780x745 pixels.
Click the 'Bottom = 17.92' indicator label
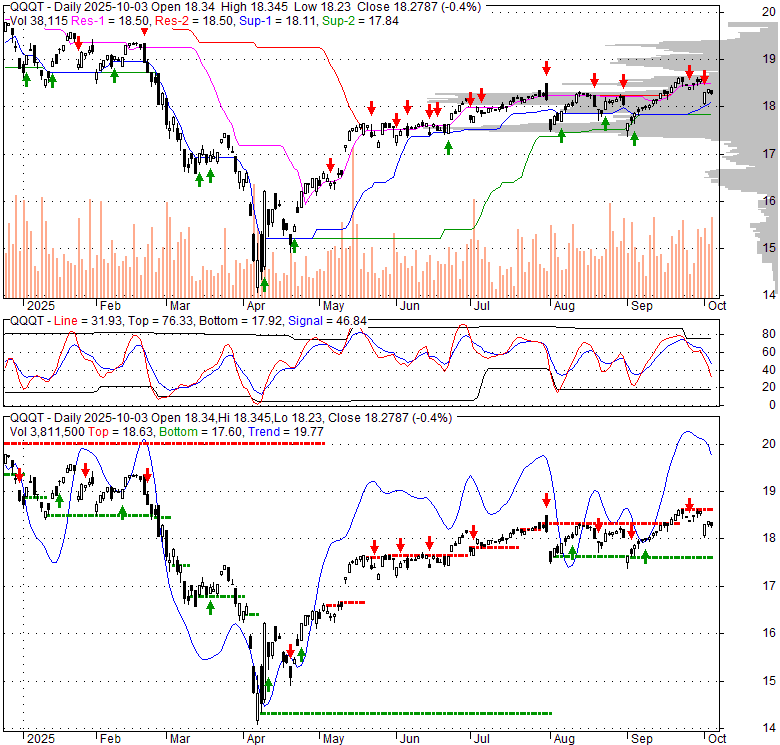pos(240,321)
